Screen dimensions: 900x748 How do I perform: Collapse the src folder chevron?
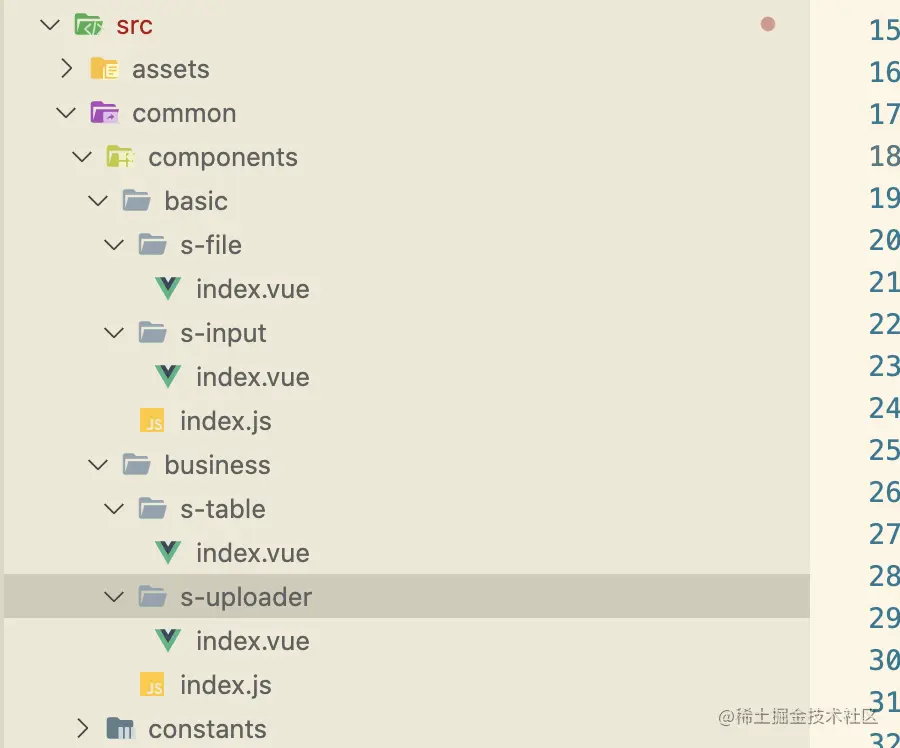(49, 25)
